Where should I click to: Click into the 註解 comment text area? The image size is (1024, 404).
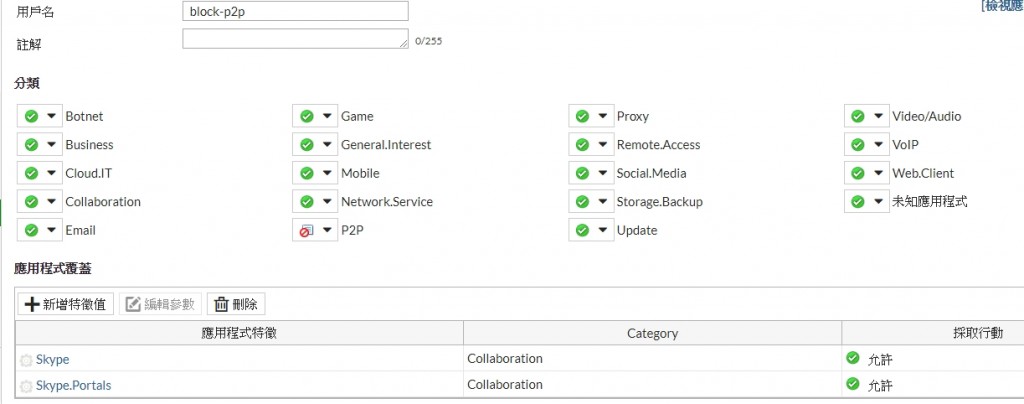[294, 39]
